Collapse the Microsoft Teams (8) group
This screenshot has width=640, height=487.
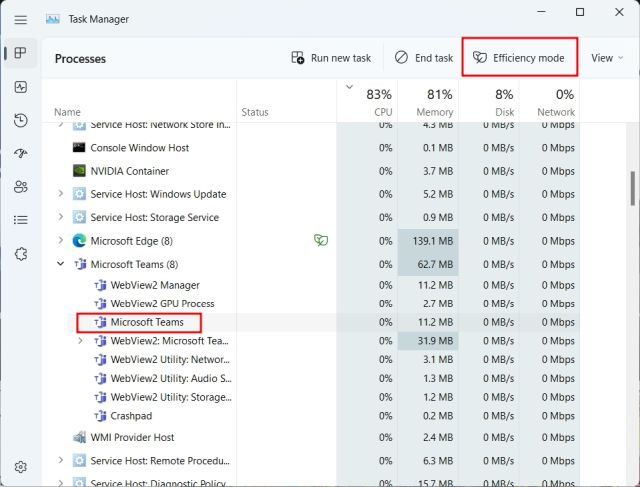(x=60, y=264)
